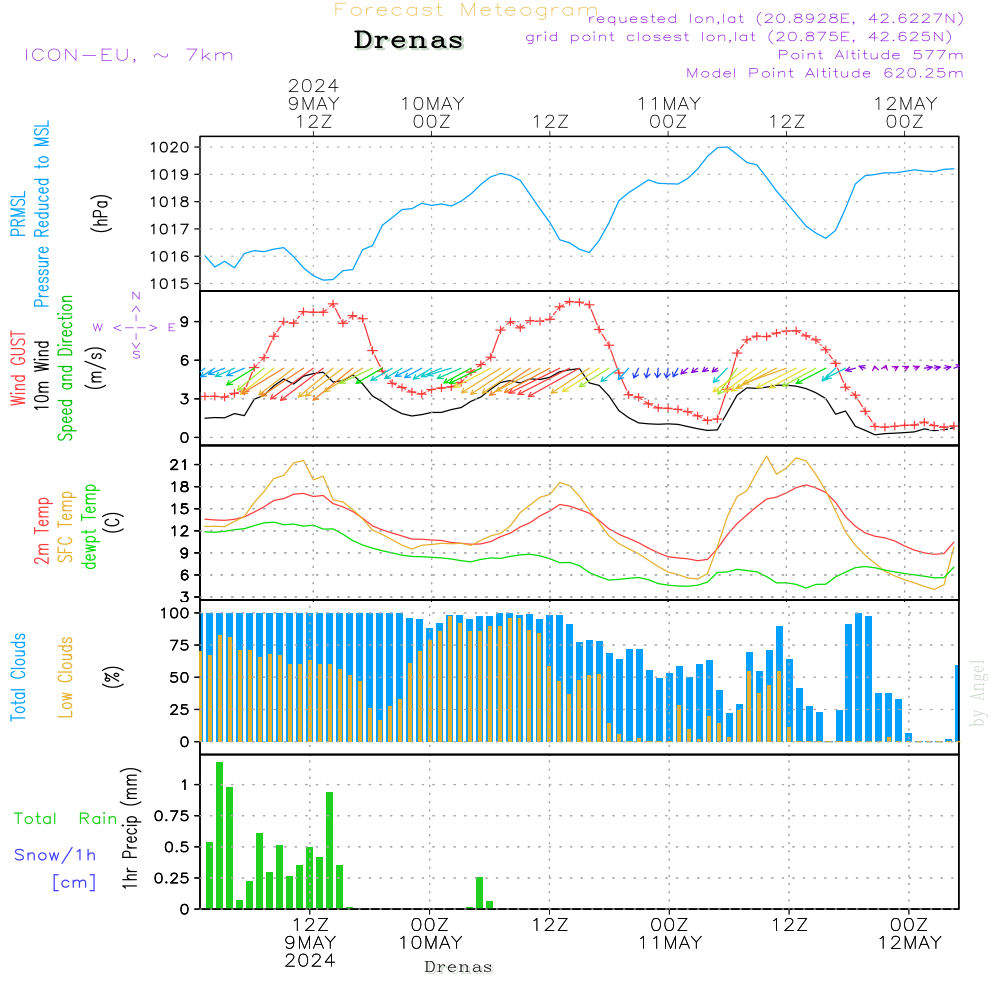The width and height of the screenshot is (1000, 1000).
Task: Click the red 'Wind GUST' label
Action: point(18,368)
